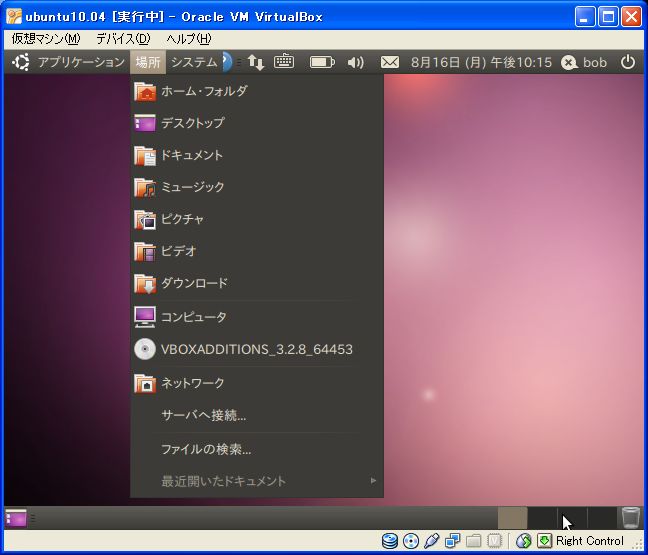Click the power session icon on the panel
The image size is (648, 555).
pos(628,62)
